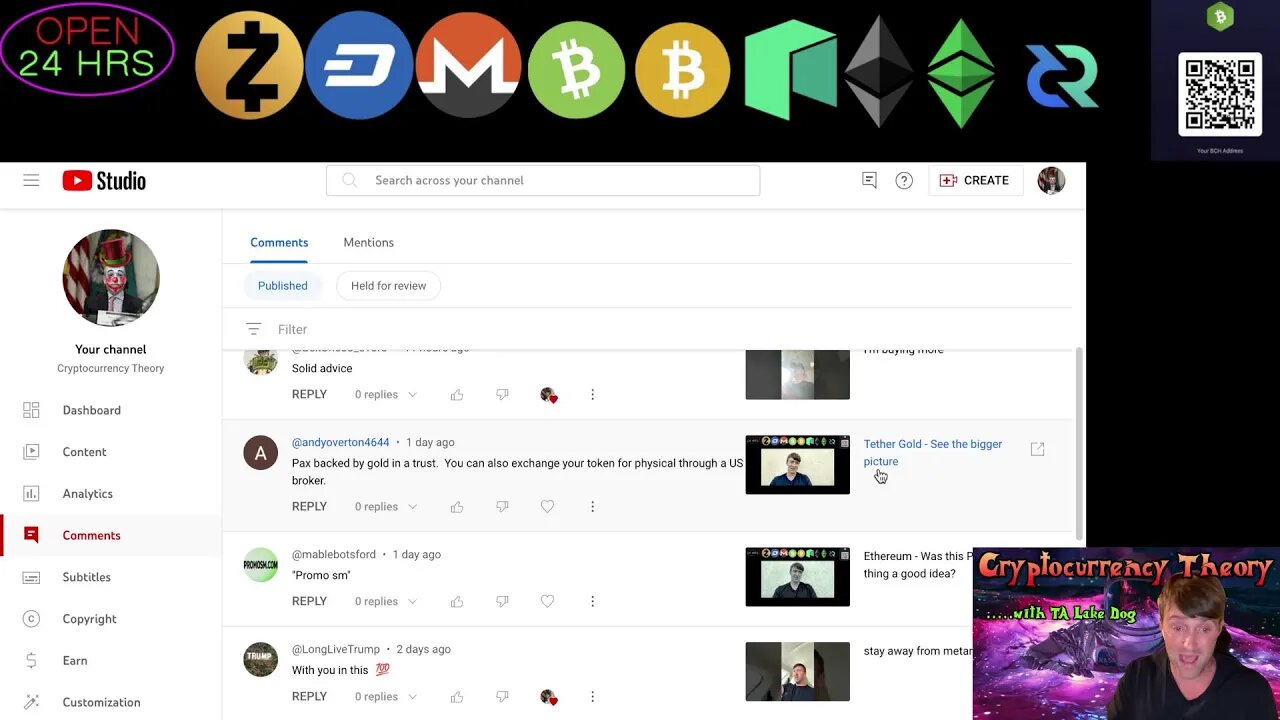Image resolution: width=1280 pixels, height=720 pixels.
Task: Open the Tether Gold video thumbnail
Action: [x=797, y=465]
